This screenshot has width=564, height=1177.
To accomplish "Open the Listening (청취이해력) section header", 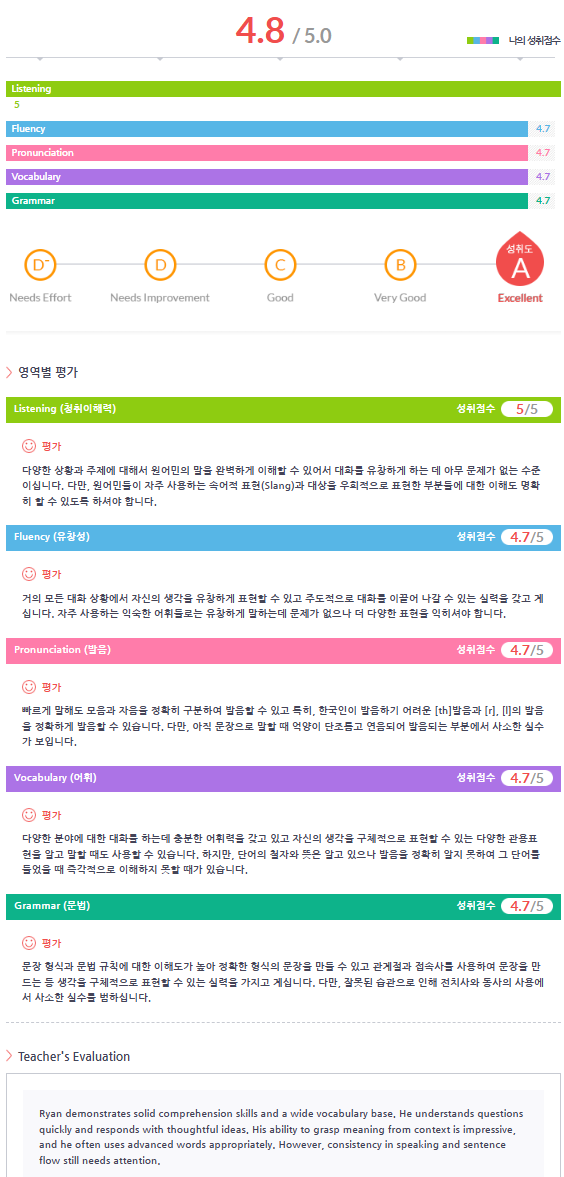I will click(x=283, y=409).
